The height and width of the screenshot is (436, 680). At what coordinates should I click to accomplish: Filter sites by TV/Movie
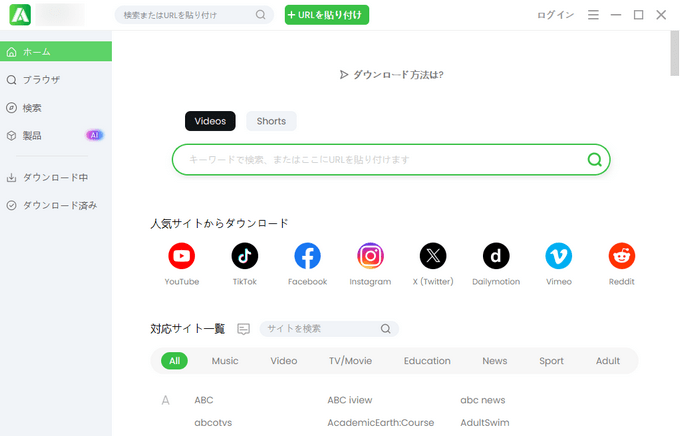[350, 361]
